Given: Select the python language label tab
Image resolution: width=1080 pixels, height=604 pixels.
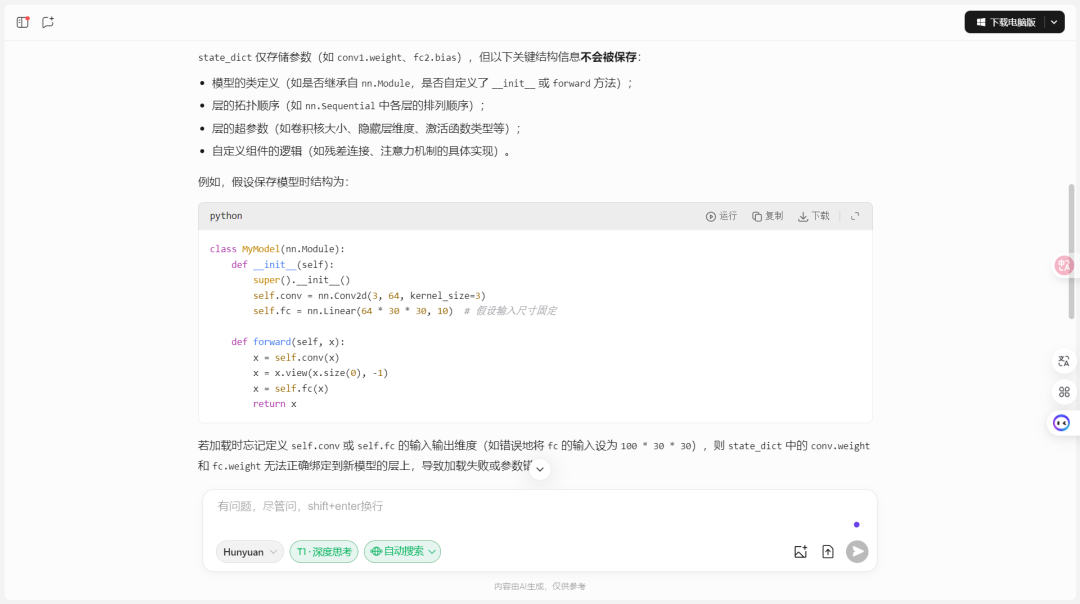Looking at the screenshot, I should coord(225,215).
